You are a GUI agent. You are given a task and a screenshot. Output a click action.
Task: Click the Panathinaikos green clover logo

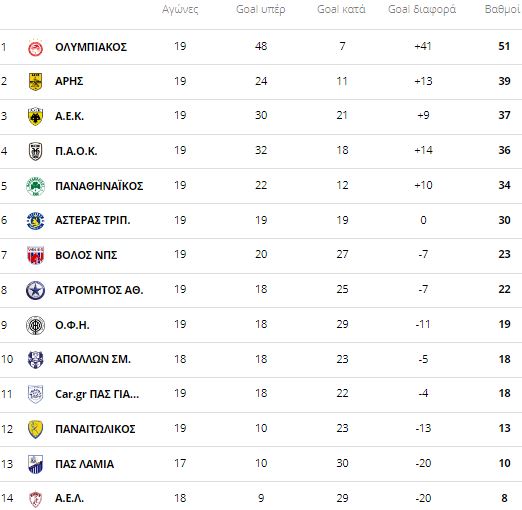[35, 186]
